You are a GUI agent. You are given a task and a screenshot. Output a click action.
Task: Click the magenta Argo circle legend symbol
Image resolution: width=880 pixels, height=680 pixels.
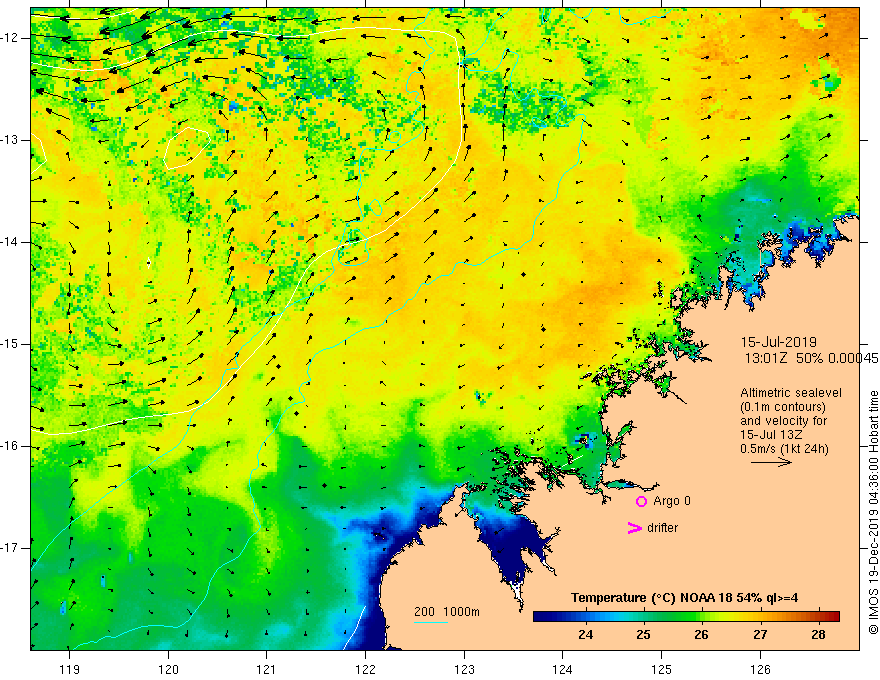click(641, 501)
